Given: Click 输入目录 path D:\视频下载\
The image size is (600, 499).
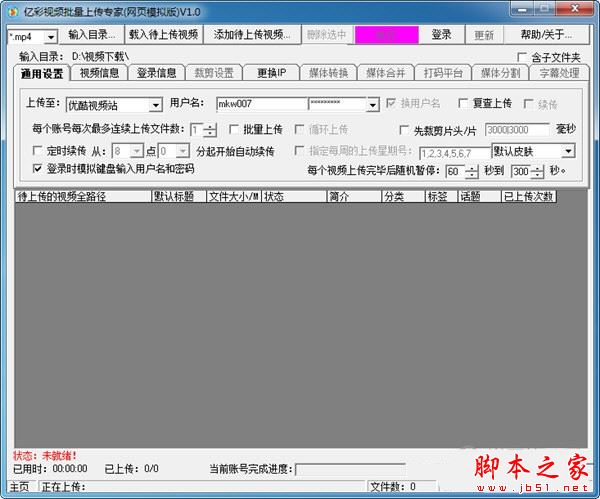Looking at the screenshot, I should [x=100, y=57].
